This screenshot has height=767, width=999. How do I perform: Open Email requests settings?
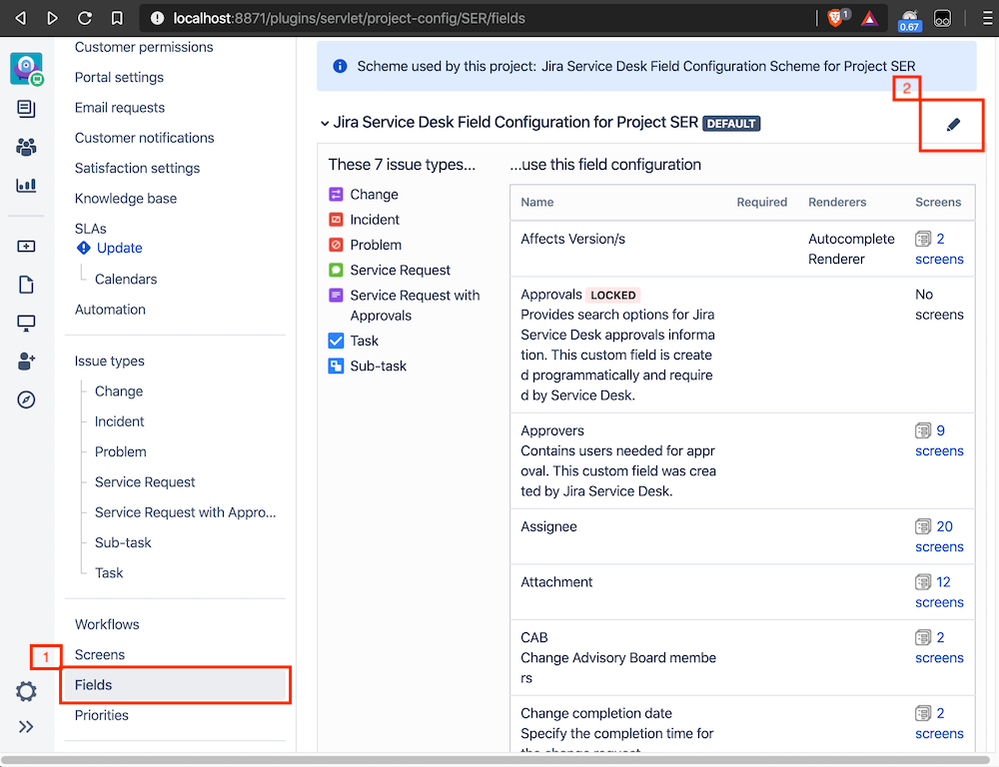pyautogui.click(x=120, y=108)
